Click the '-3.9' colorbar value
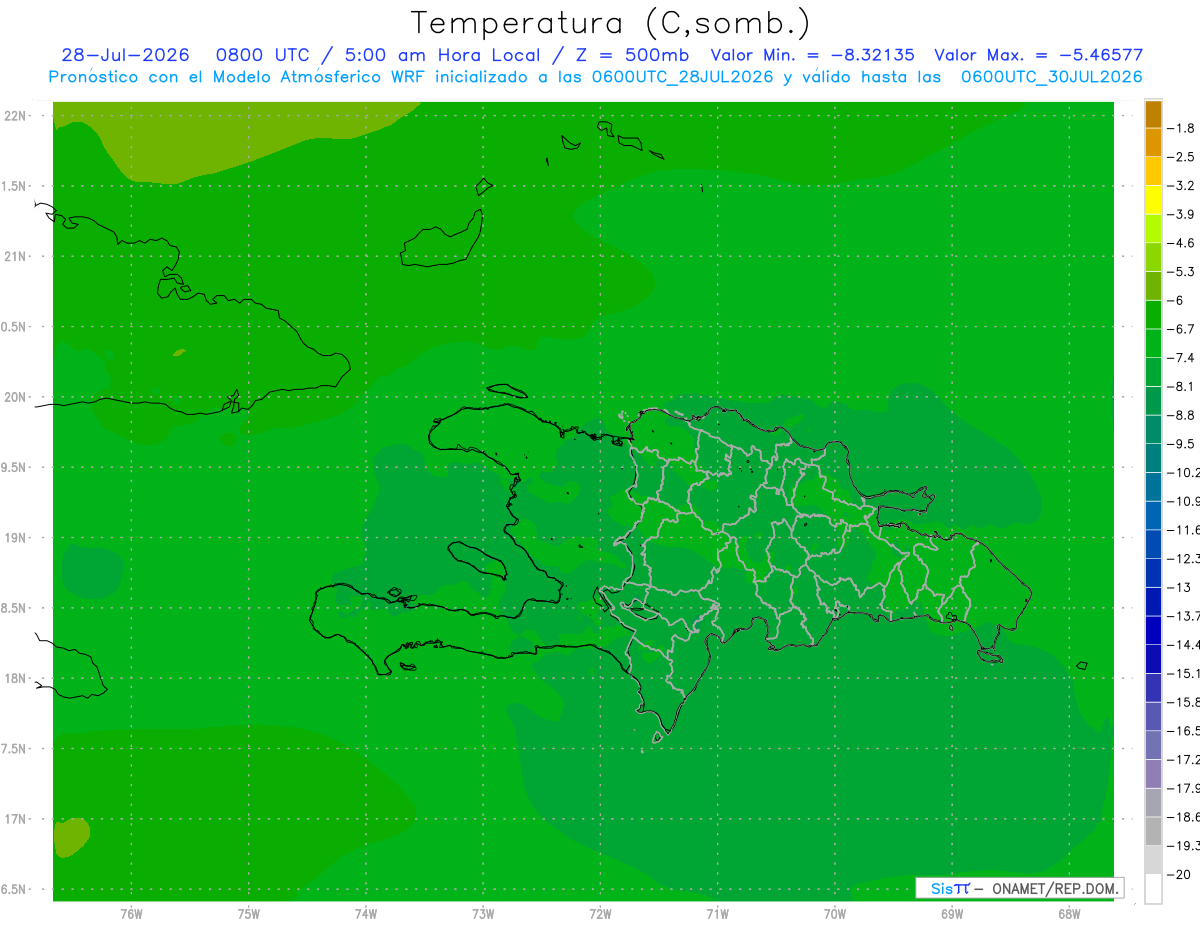 [1183, 214]
